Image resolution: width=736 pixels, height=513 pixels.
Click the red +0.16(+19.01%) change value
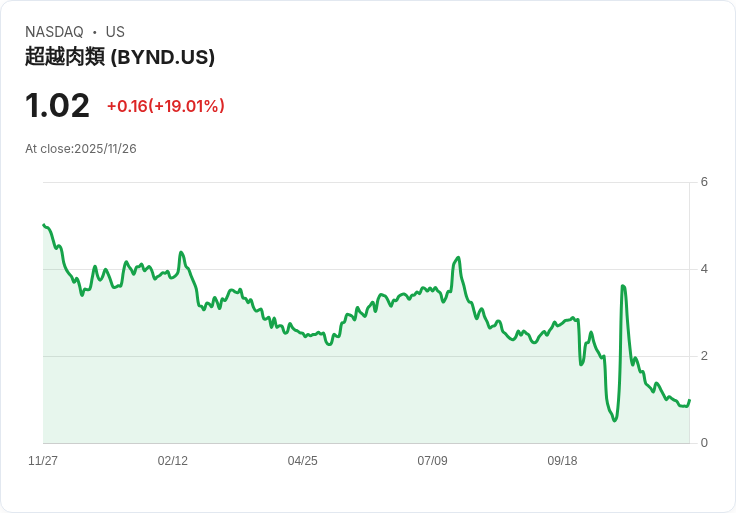[x=165, y=106]
